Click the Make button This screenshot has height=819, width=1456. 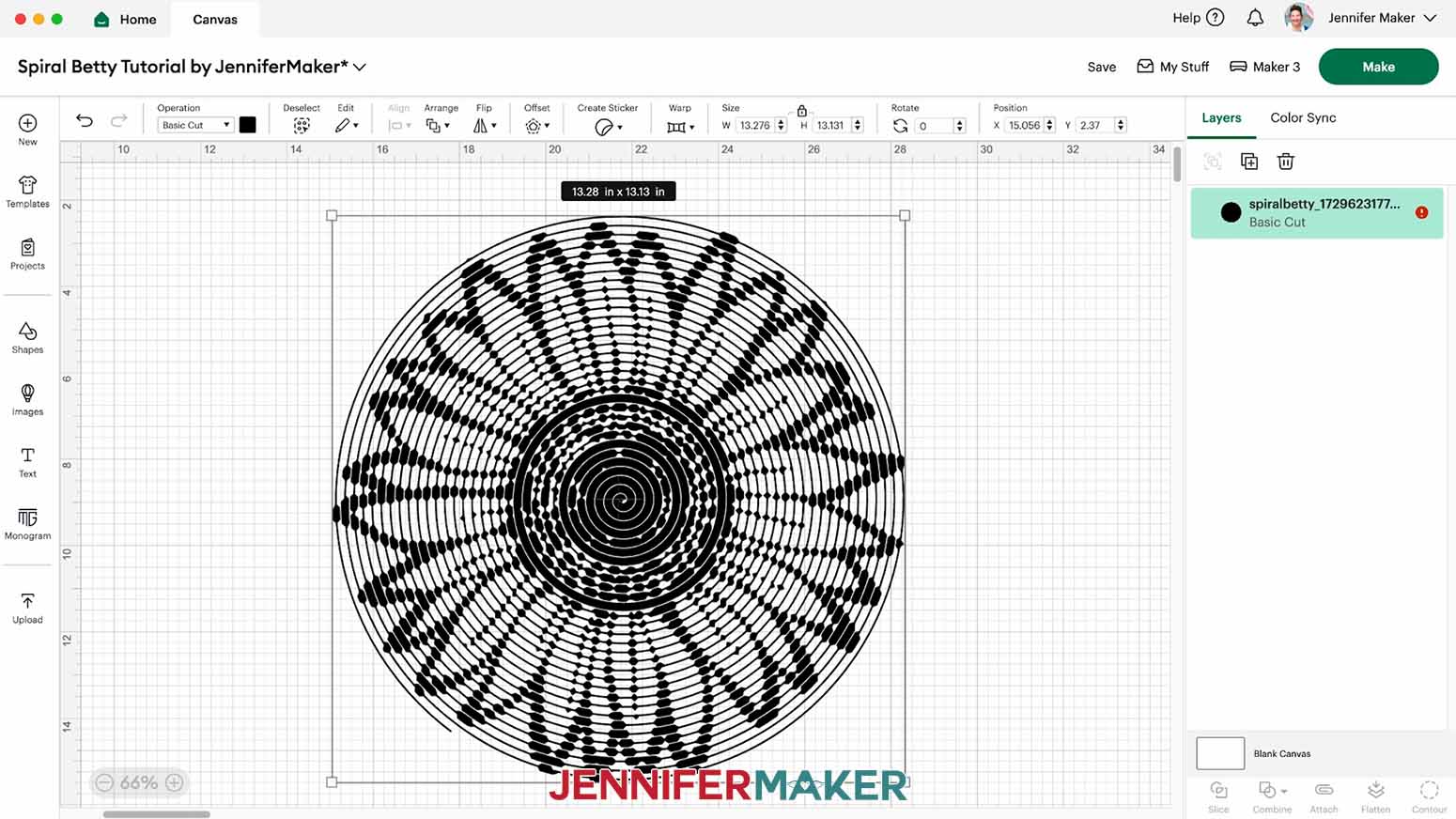pos(1378,67)
